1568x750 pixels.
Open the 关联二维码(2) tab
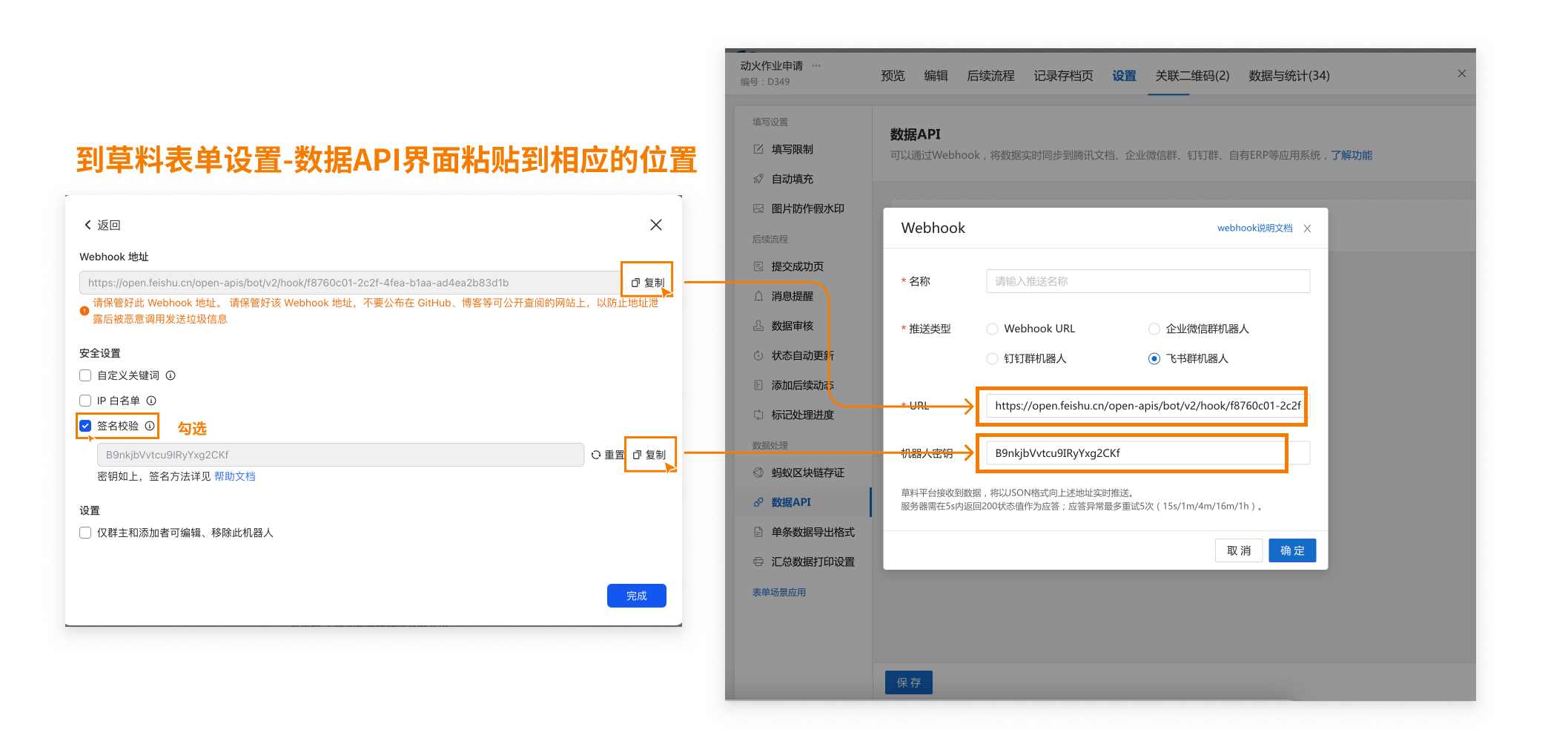pyautogui.click(x=1190, y=76)
